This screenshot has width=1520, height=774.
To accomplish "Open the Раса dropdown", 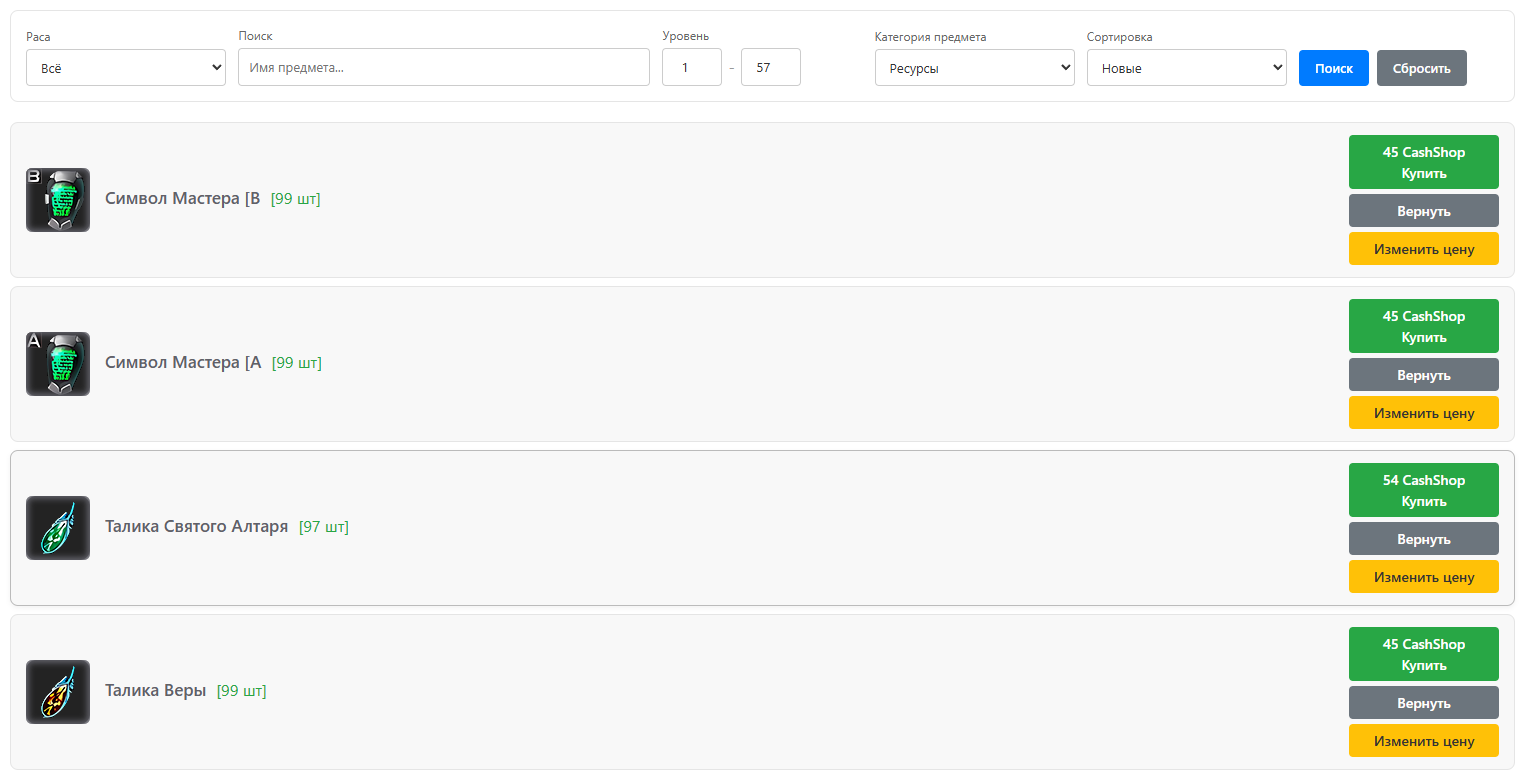I will point(126,68).
